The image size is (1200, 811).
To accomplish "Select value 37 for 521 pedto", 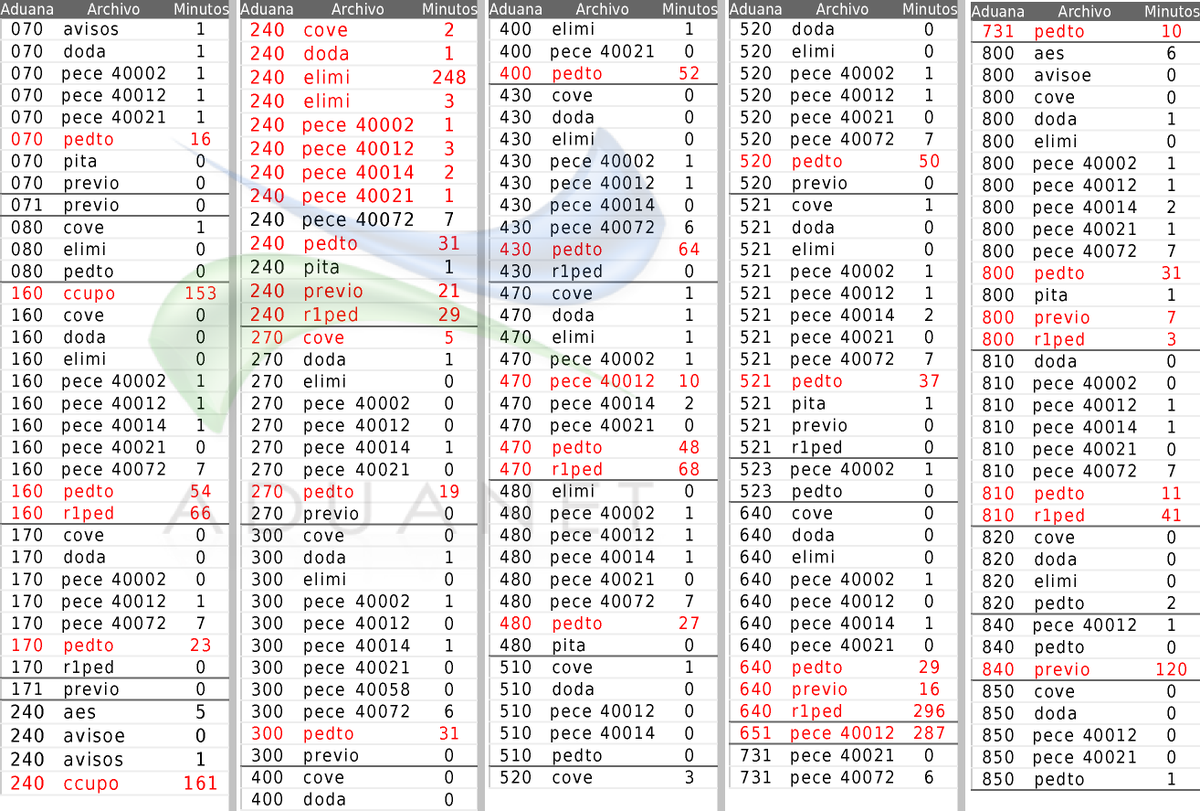I will pos(929,381).
